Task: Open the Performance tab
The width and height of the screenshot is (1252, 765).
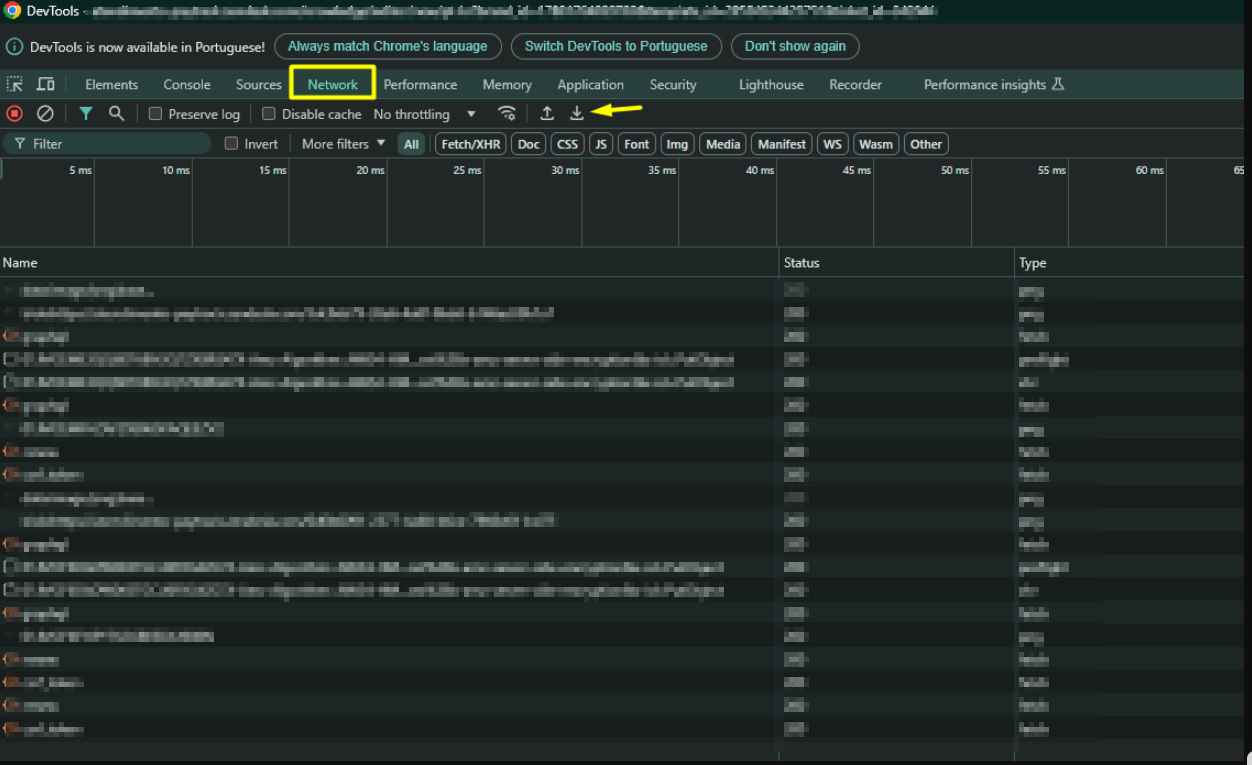Action: tap(420, 85)
